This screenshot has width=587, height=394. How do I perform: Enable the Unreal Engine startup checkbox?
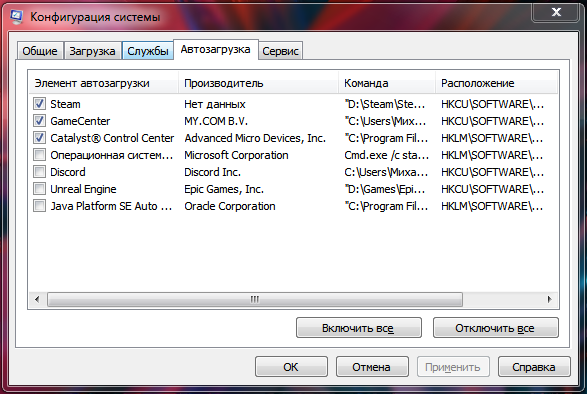[x=39, y=188]
